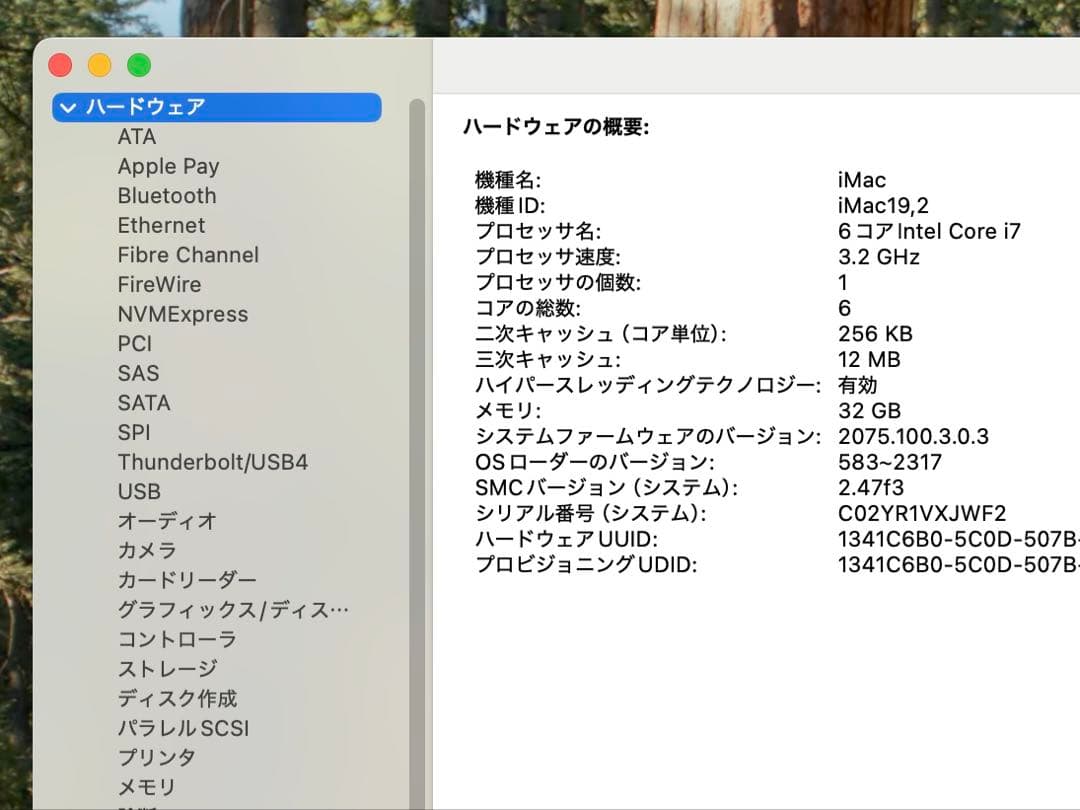Image resolution: width=1080 pixels, height=810 pixels.
Task: Open the SPI section
Action: [133, 432]
